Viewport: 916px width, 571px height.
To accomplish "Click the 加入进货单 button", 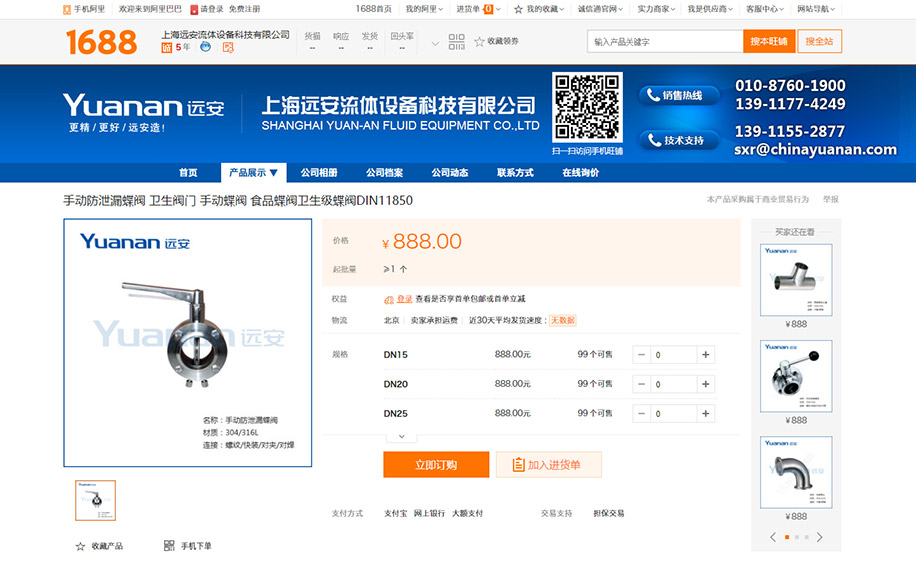I will (x=549, y=465).
